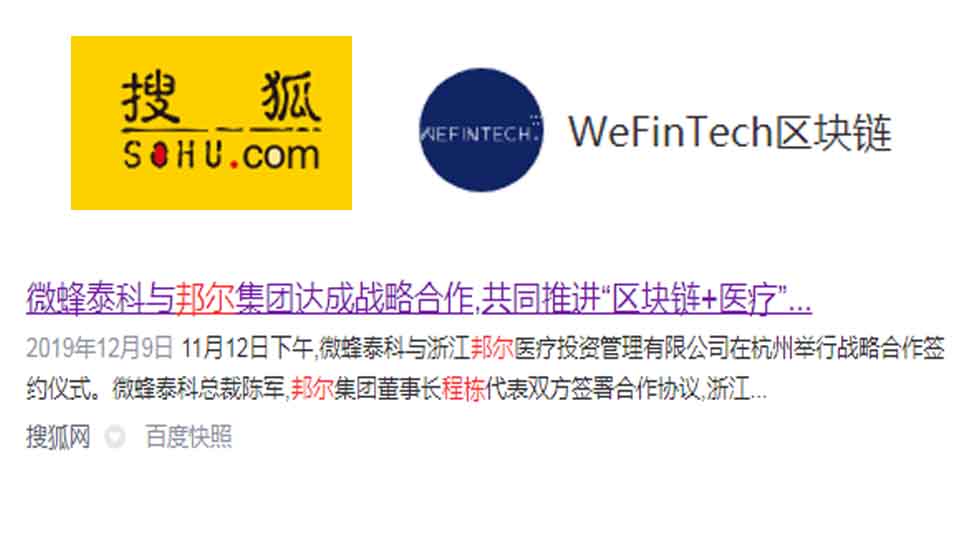Click the snippet line mentioning 杭州举行战略合作

[x=485, y=349]
